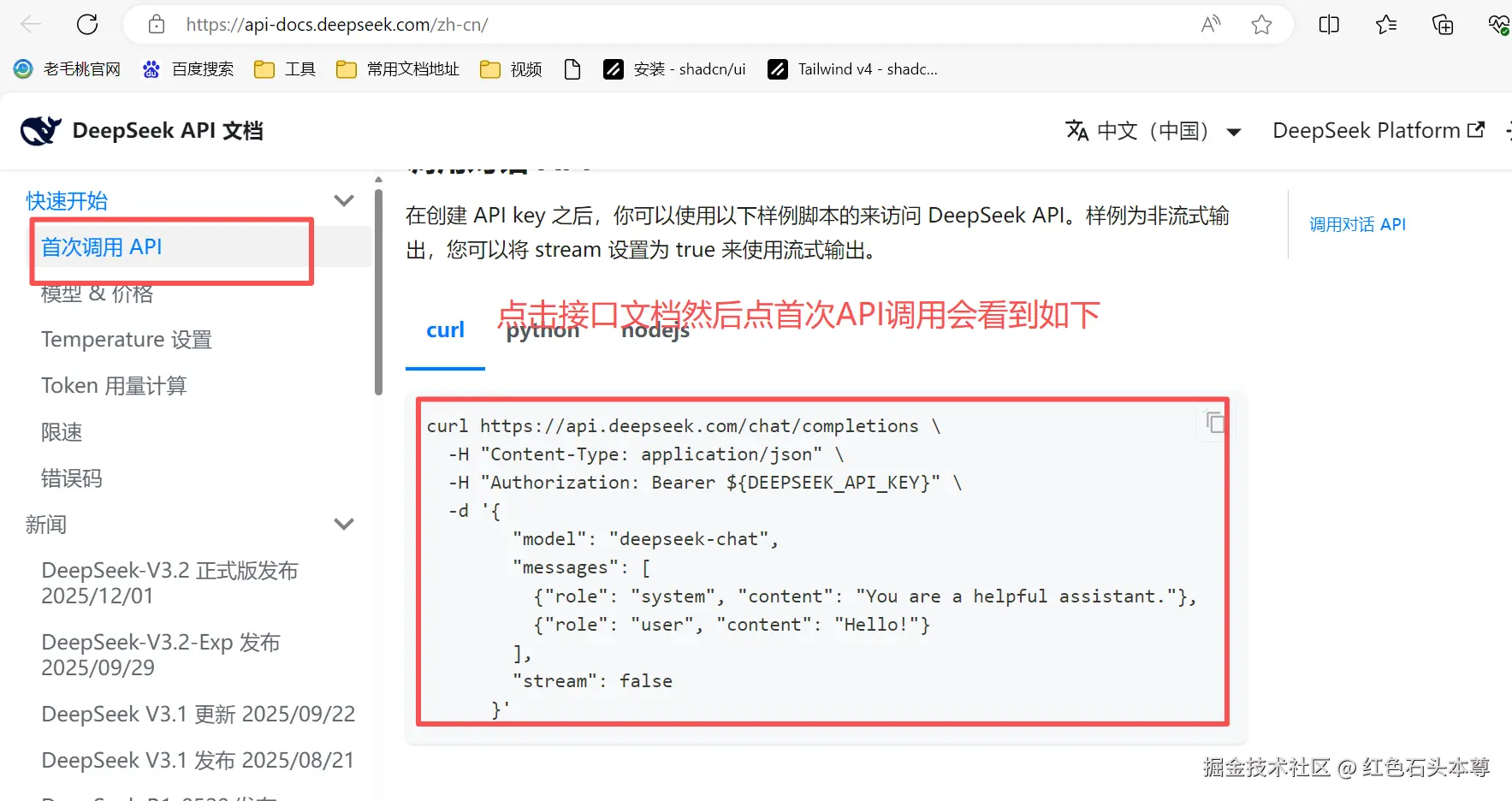Collapse the 新闻 section chevron
The height and width of the screenshot is (801, 1512).
(x=344, y=525)
